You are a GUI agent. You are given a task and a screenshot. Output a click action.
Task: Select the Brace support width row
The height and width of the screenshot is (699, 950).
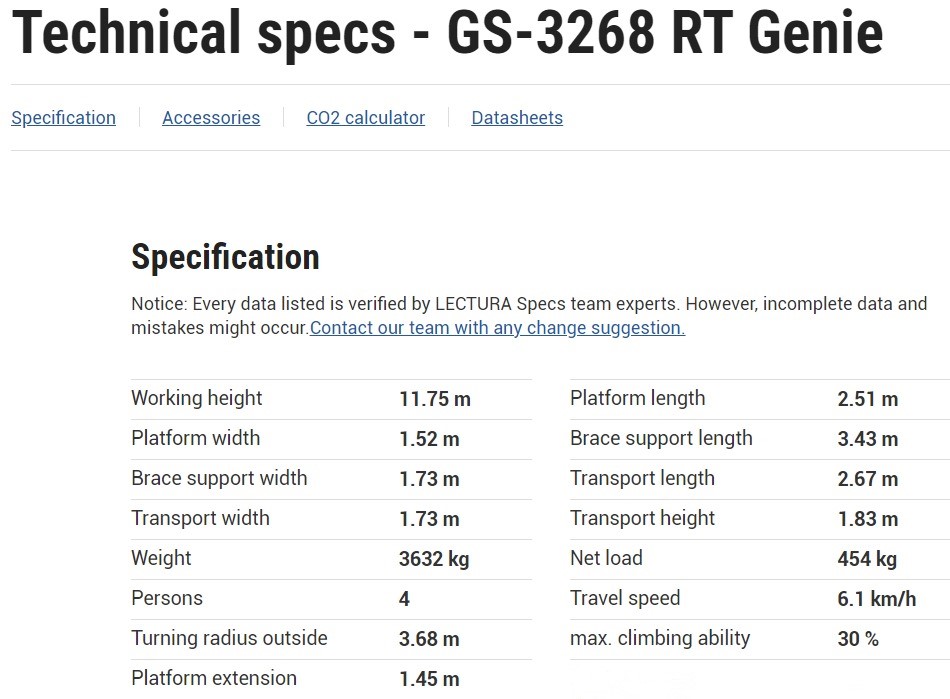[x=219, y=478]
